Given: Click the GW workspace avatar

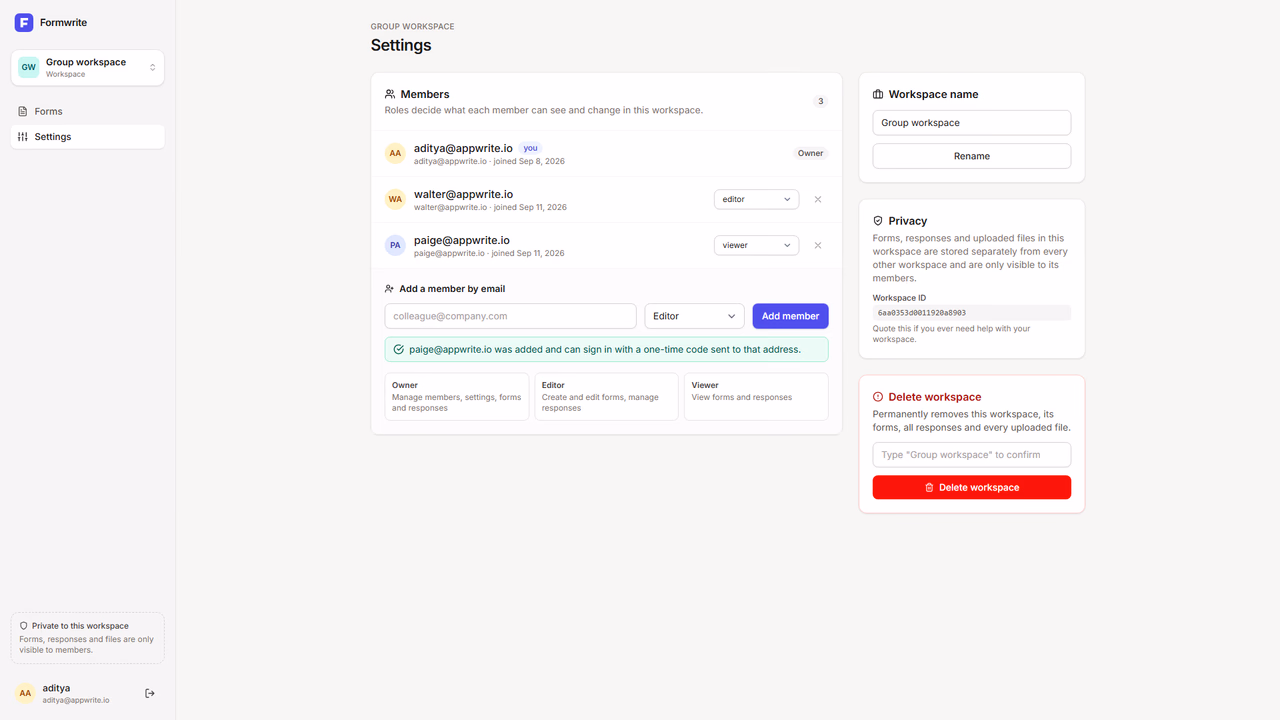Looking at the screenshot, I should (x=28, y=67).
